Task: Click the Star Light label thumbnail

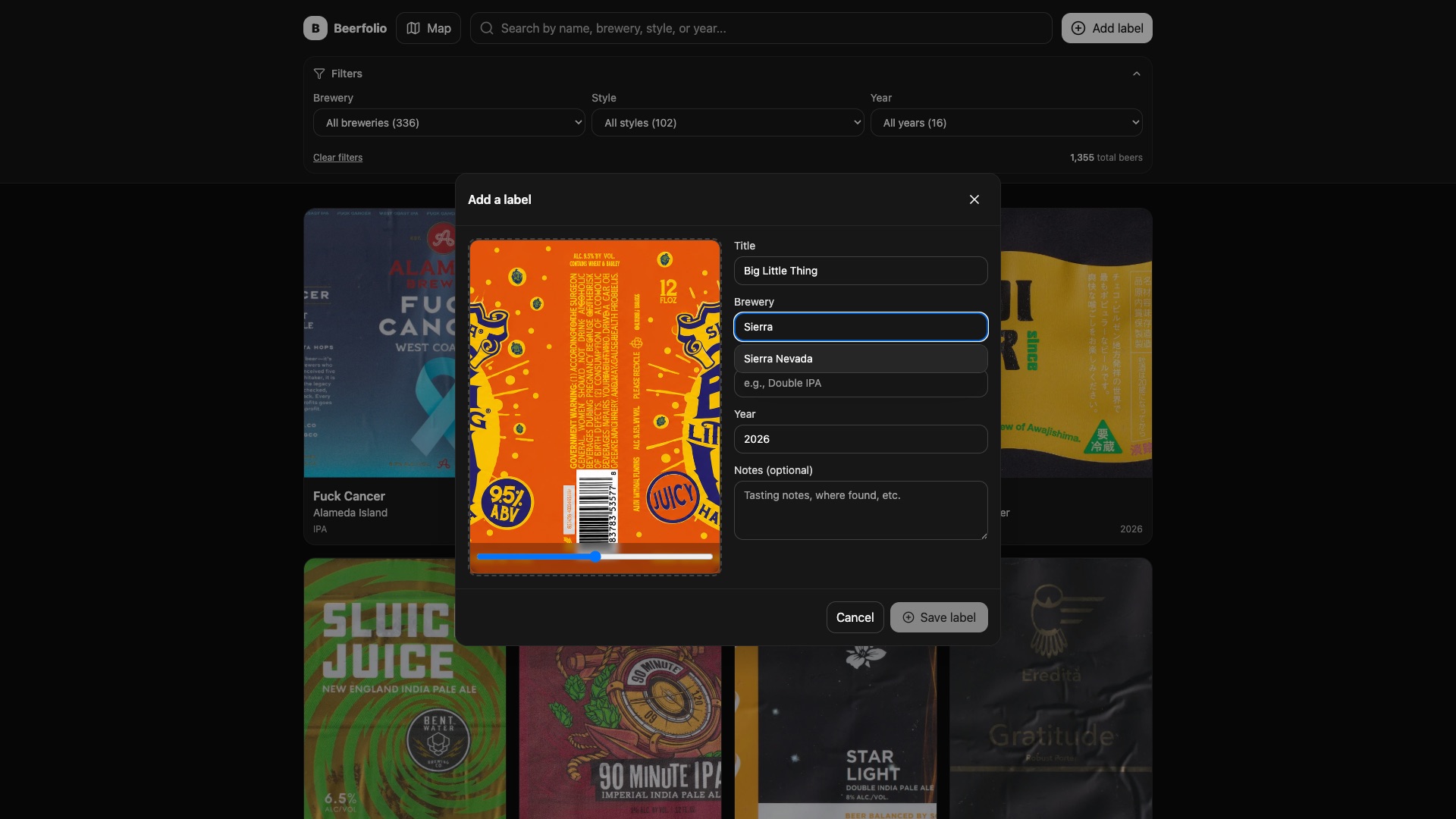Action: click(x=836, y=733)
